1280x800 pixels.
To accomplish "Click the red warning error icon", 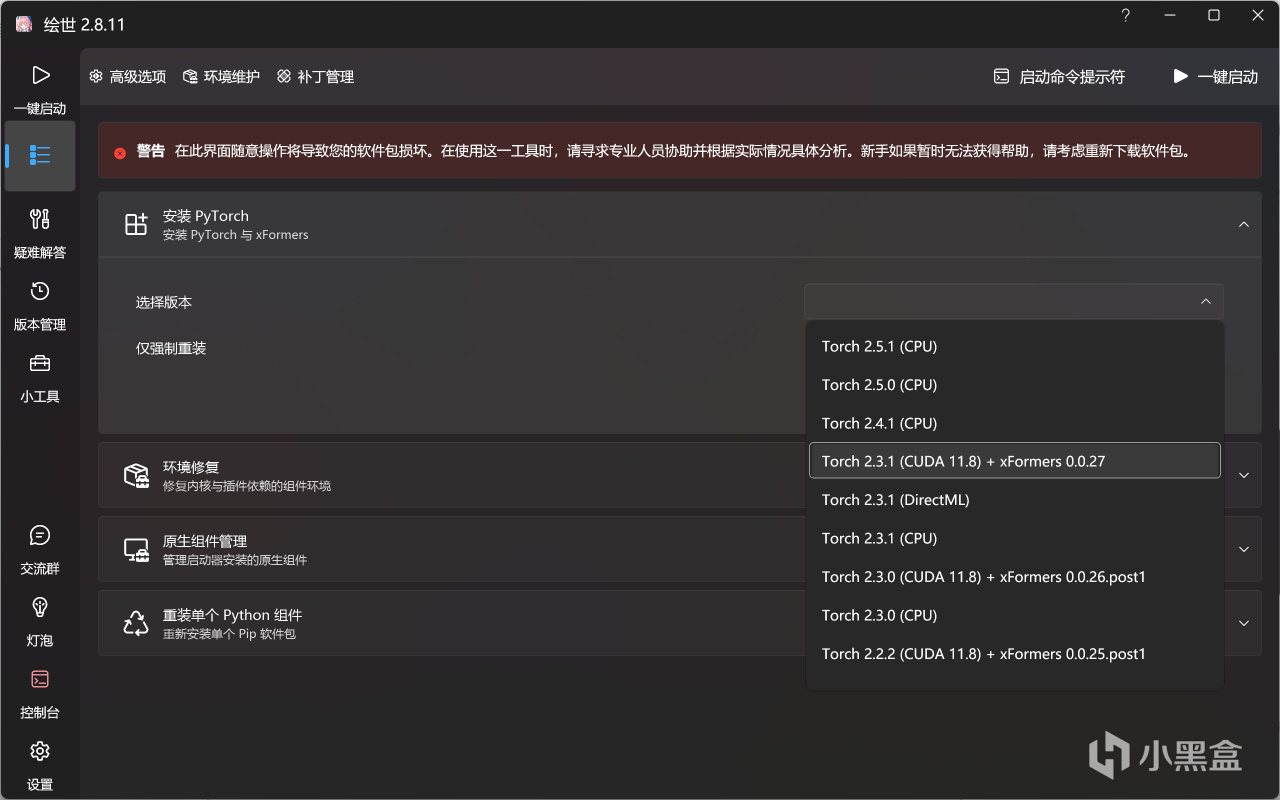I will point(120,152).
